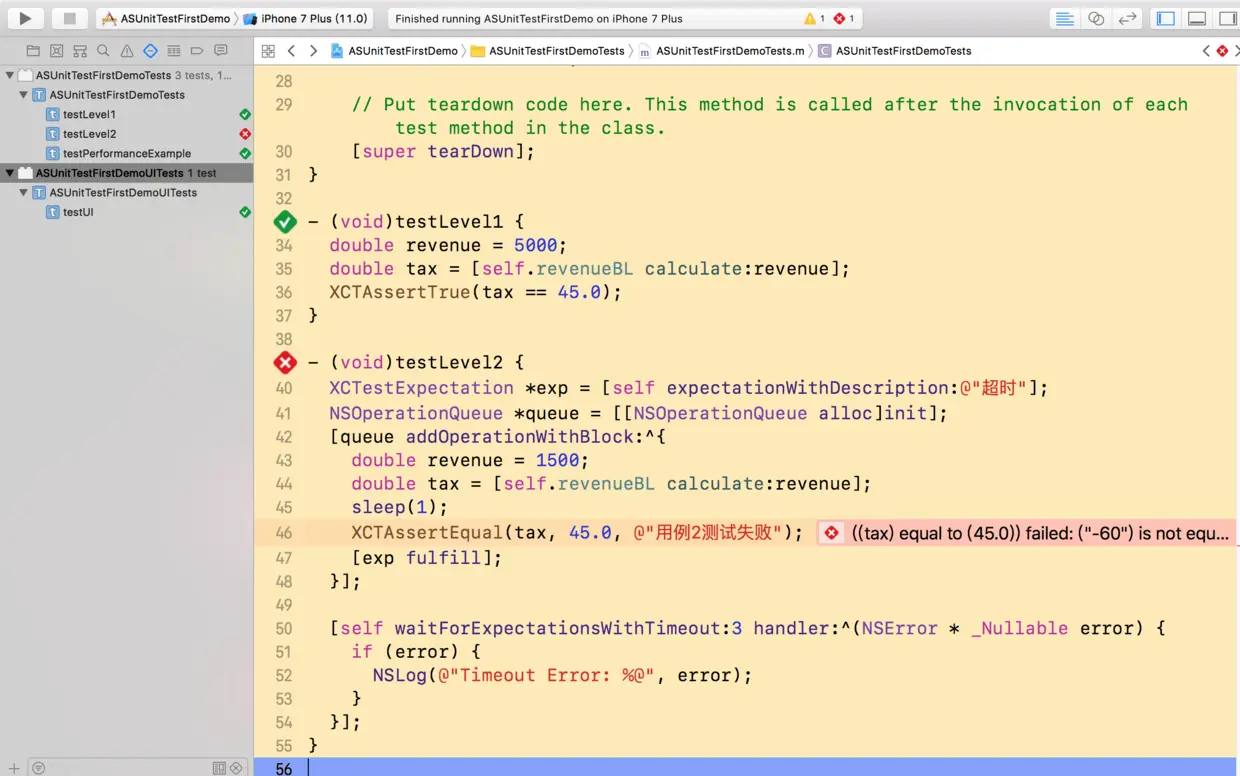
Task: Choose the ASUnitTestFirstDemo scheme
Action: [x=166, y=18]
